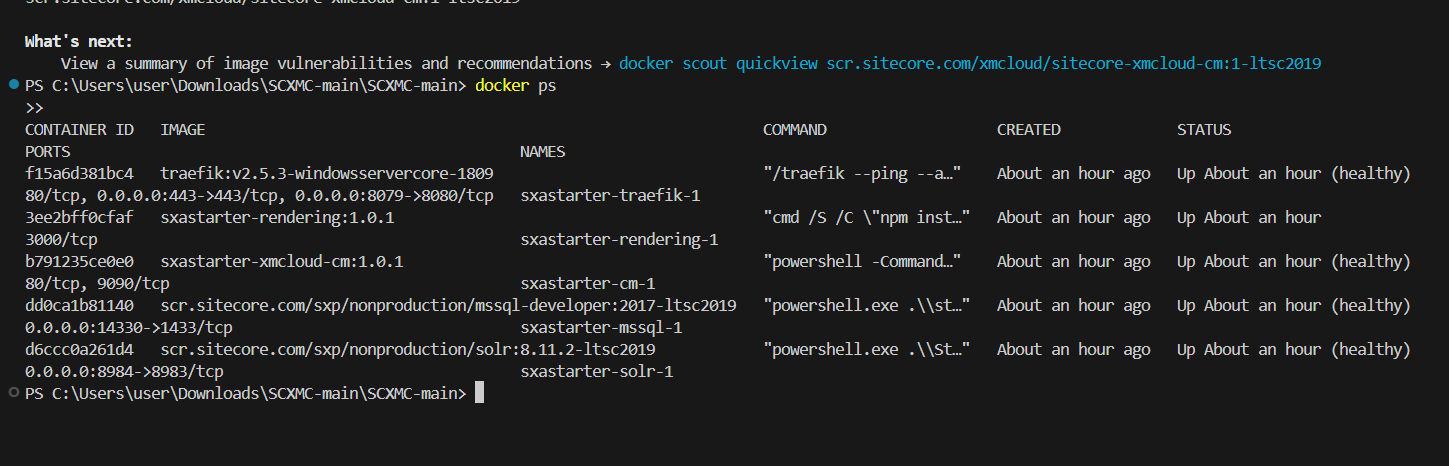Image resolution: width=1449 pixels, height=466 pixels.
Task: Click the sxastarter-rendering-1 container name
Action: point(619,240)
